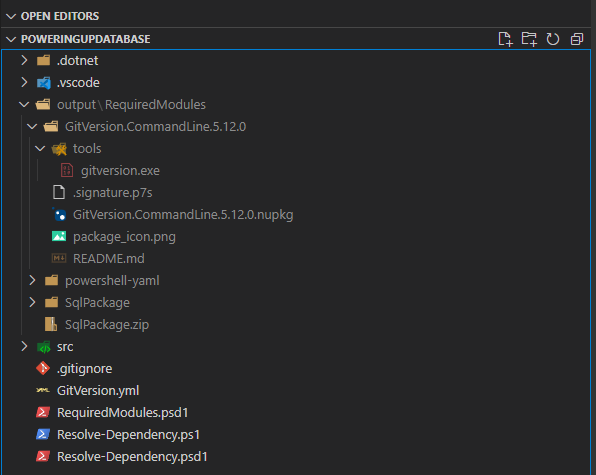Expand the powershell-yaml folder
Viewport: 596px width, 475px height.
tap(32, 280)
